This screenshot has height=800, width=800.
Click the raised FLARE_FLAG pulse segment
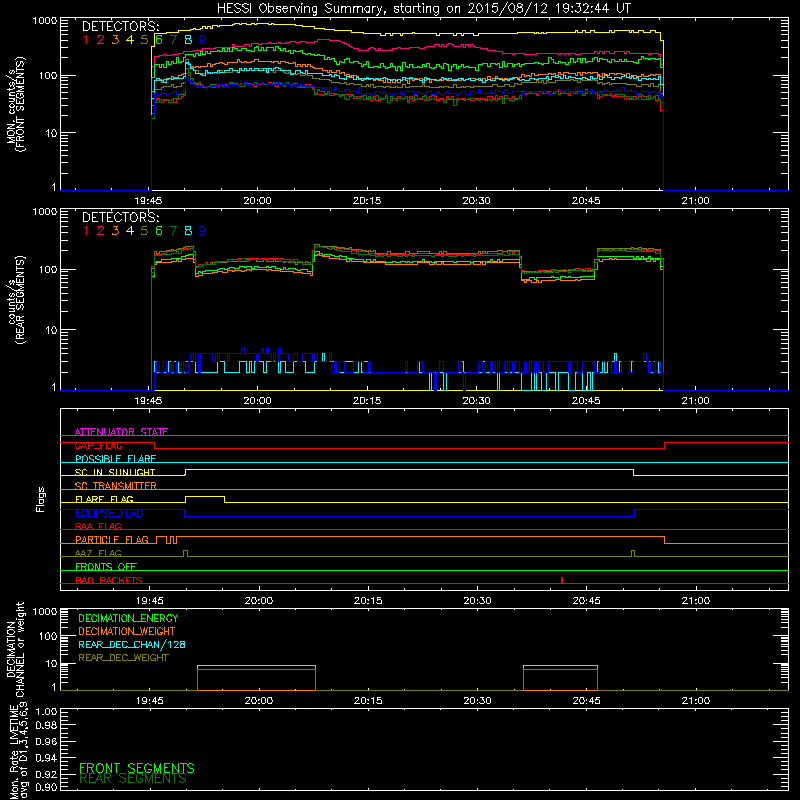(x=205, y=497)
